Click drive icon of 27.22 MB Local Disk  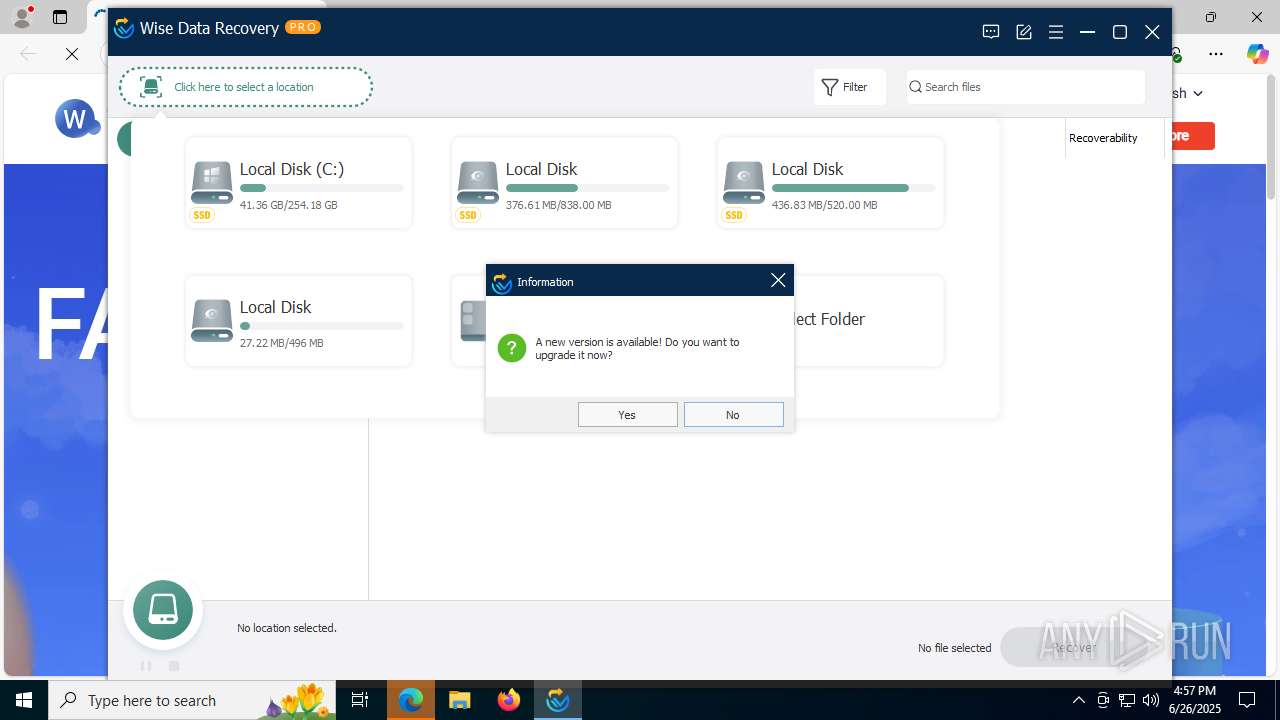click(211, 320)
